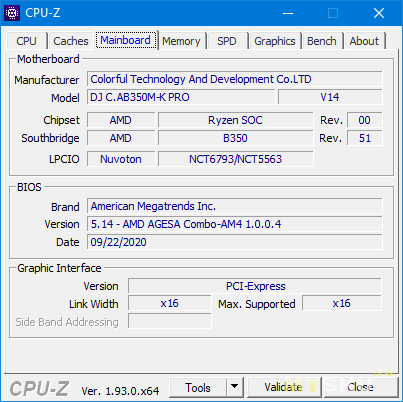Click the Manufacturer field showing Colorful Technology
The width and height of the screenshot is (403, 402).
pos(235,79)
